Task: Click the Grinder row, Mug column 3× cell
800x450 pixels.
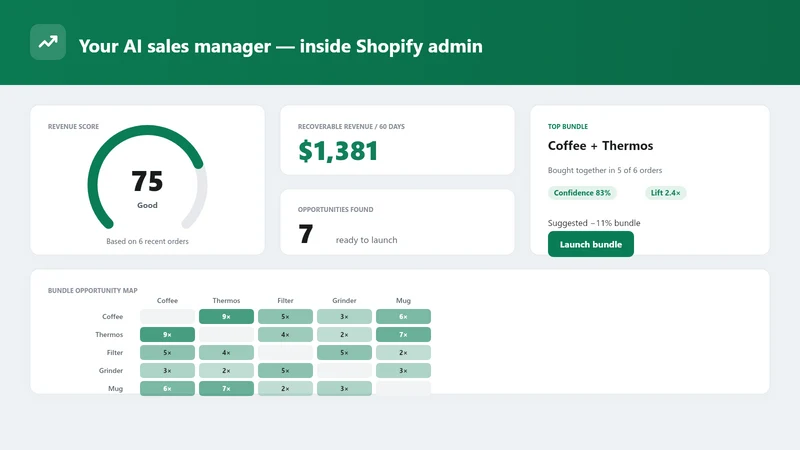Action: click(403, 370)
